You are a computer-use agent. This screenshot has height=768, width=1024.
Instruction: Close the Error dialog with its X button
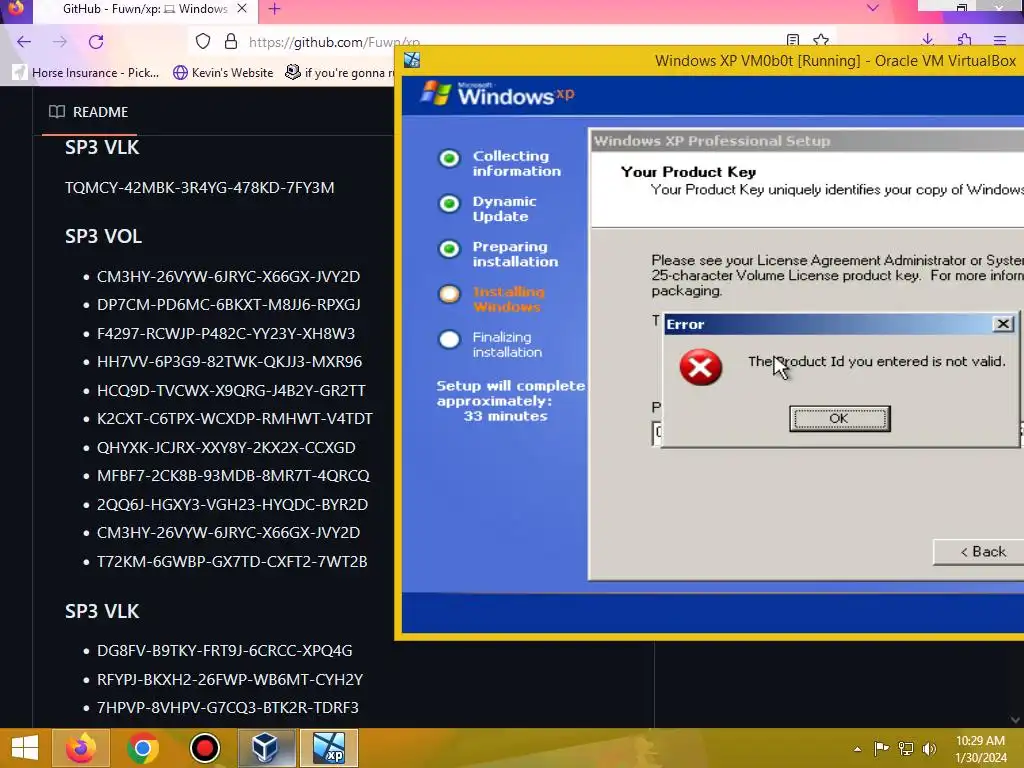(1002, 324)
